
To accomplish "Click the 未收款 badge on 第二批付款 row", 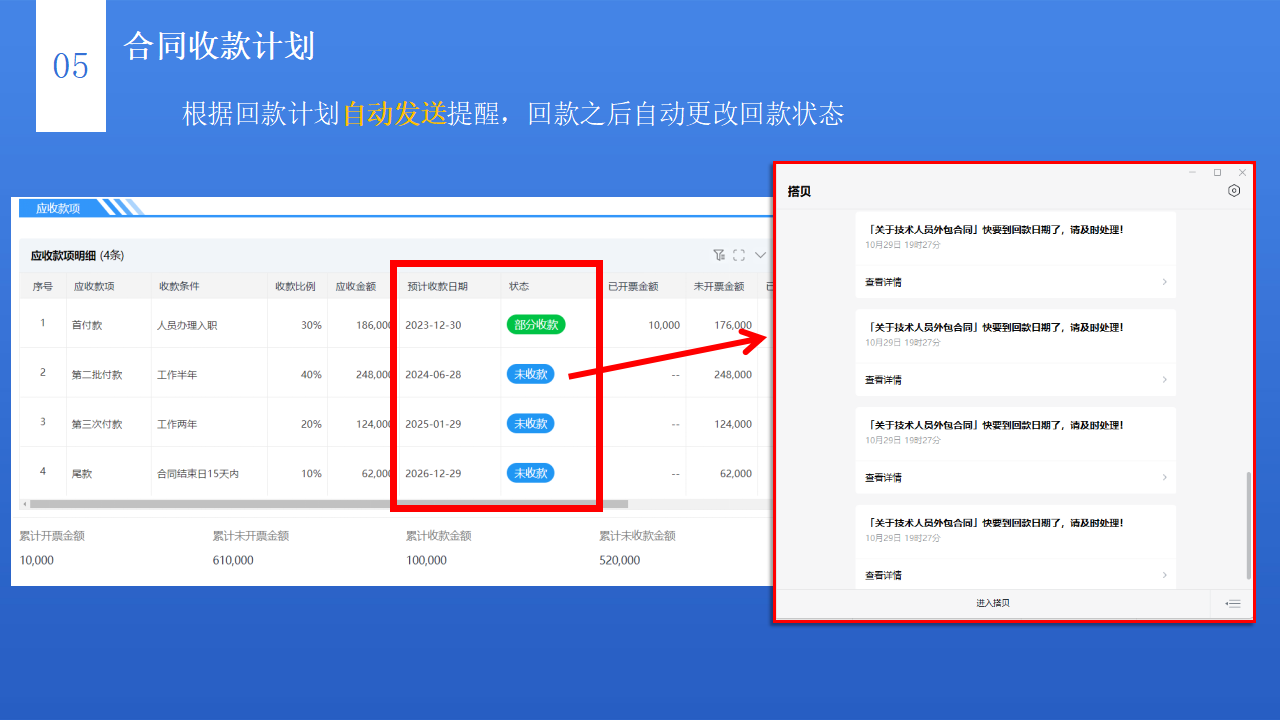I will 530,373.
